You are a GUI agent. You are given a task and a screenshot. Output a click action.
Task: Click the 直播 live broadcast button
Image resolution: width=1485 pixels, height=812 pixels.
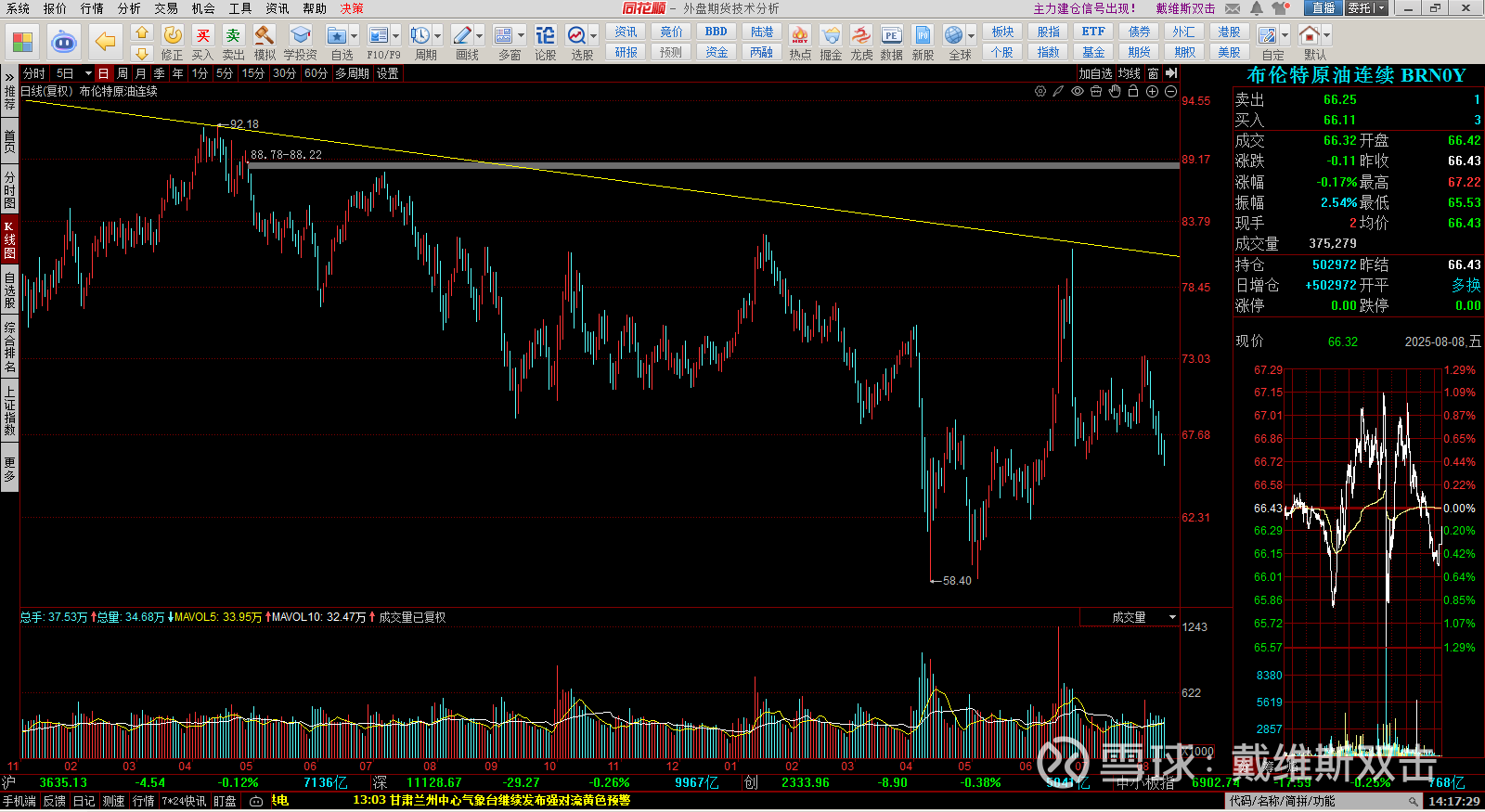(x=1323, y=8)
